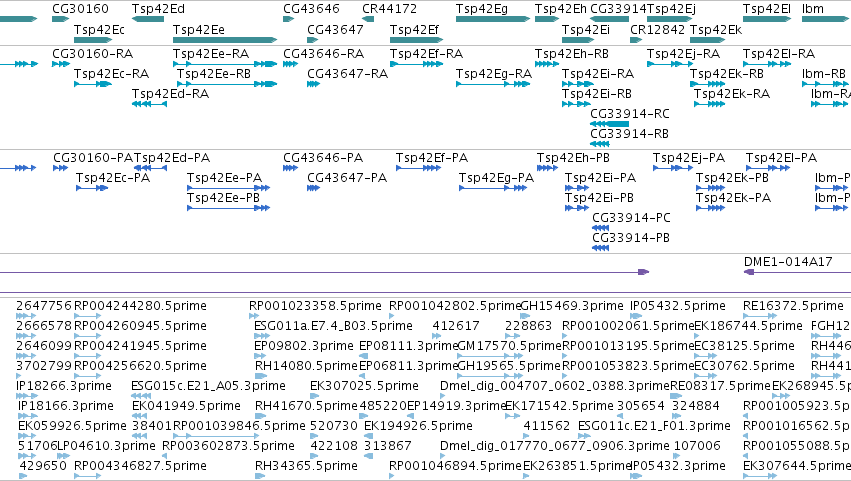The height and width of the screenshot is (481, 851).
Task: Open the CR12842 gene label
Action: pyautogui.click(x=657, y=29)
